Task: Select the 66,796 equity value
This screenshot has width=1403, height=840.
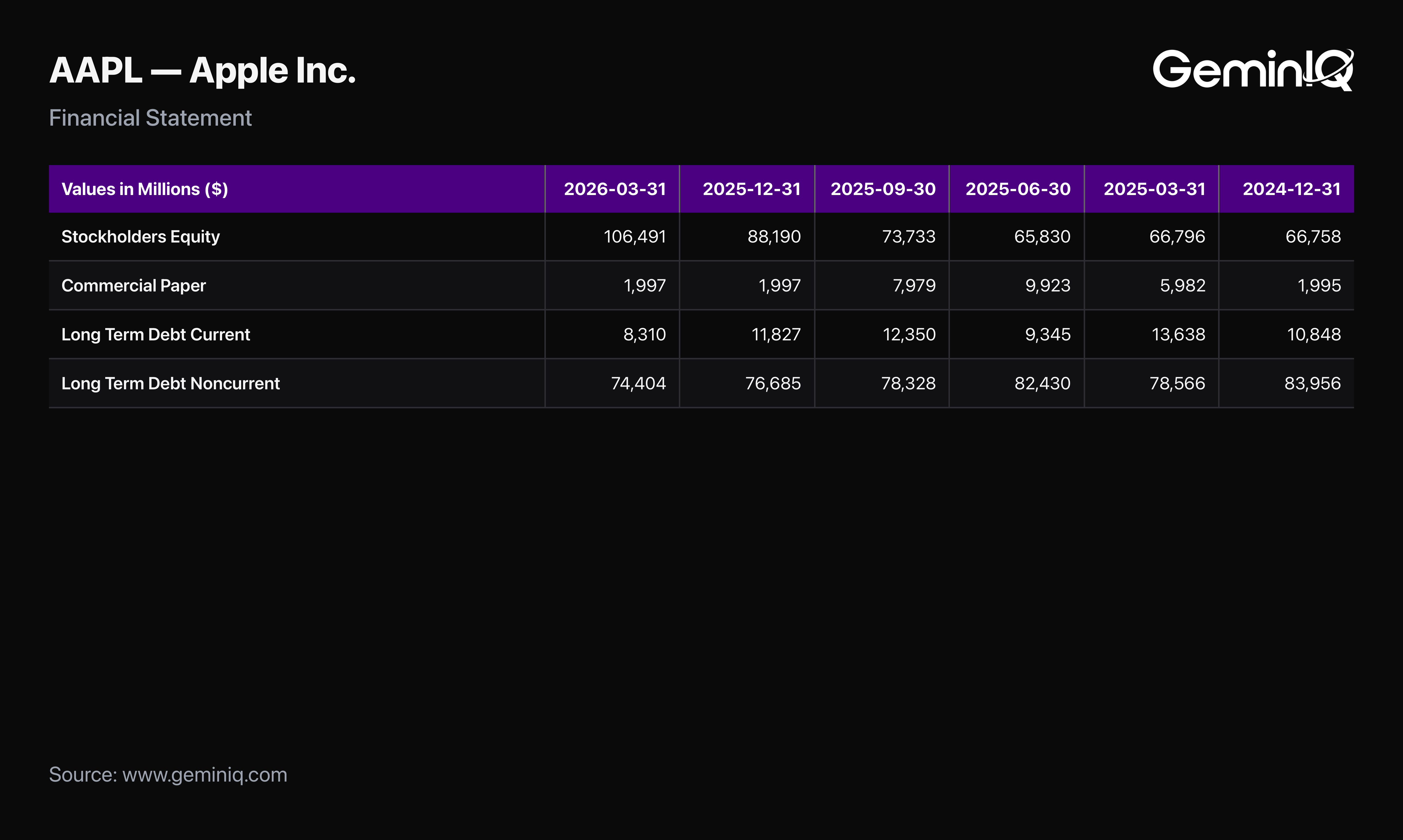Action: (x=1177, y=237)
